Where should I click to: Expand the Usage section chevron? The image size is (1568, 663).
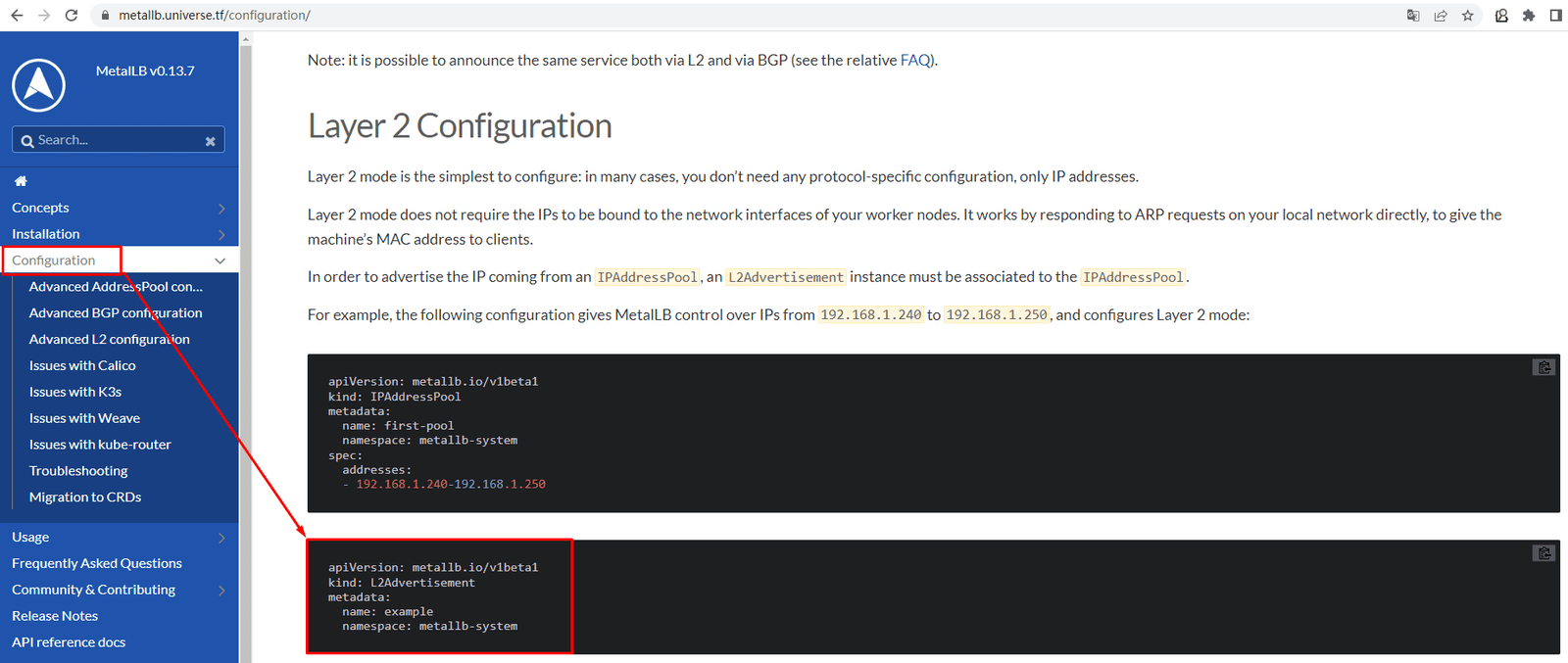coord(221,538)
